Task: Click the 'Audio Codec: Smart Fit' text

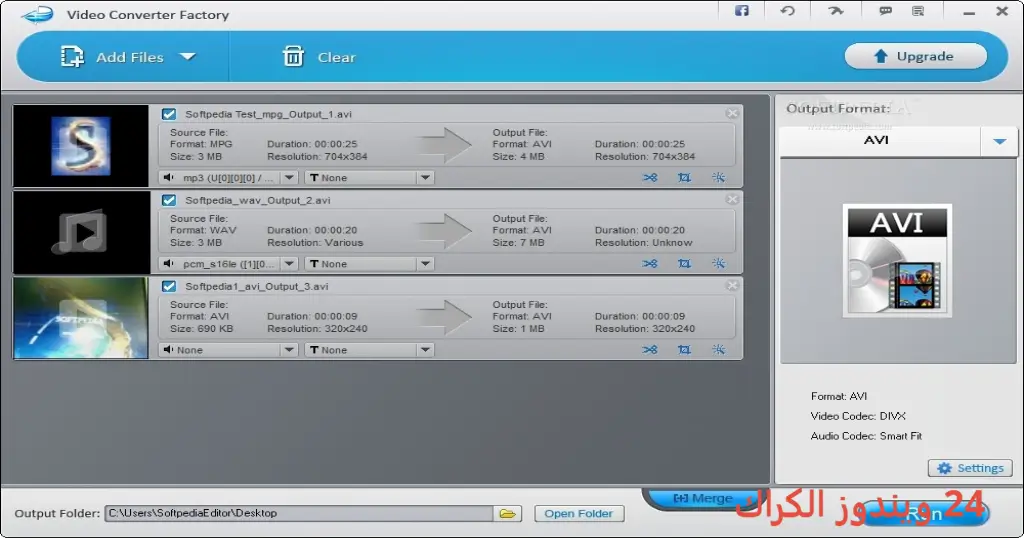Action: click(866, 436)
